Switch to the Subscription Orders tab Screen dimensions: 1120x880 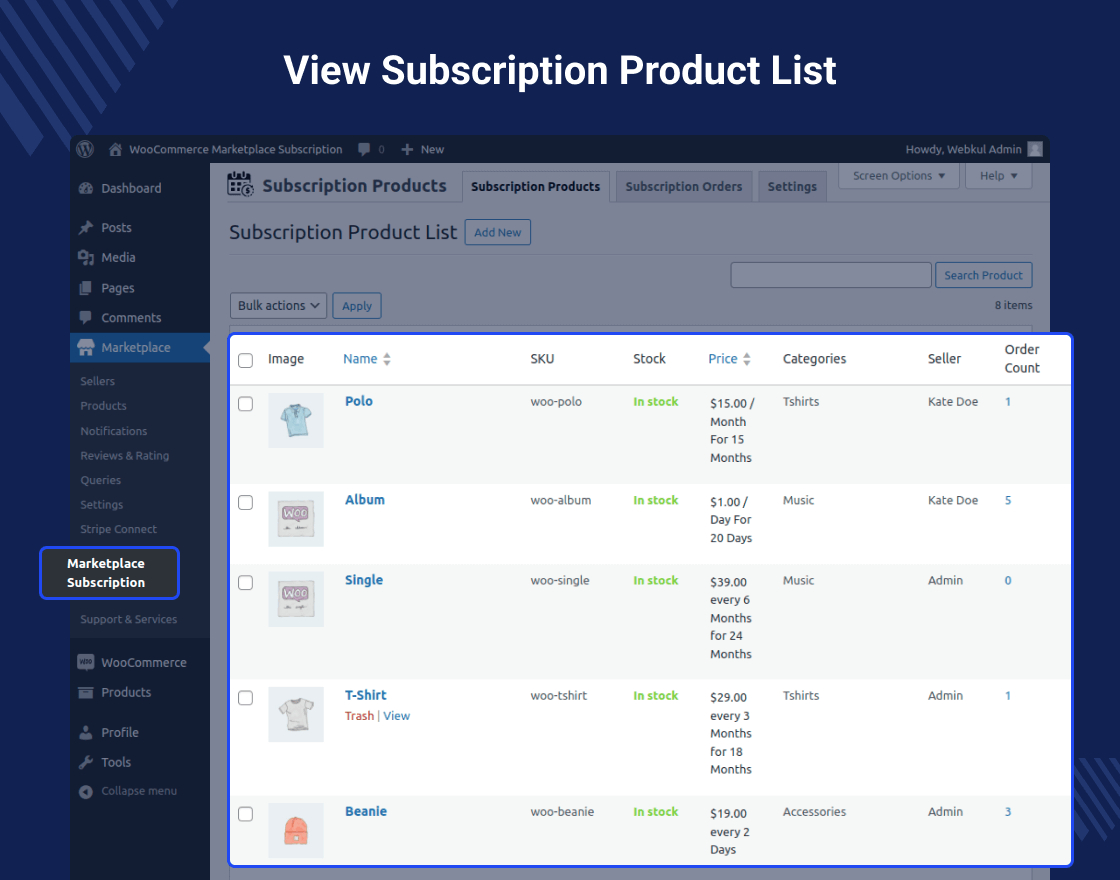click(x=684, y=186)
